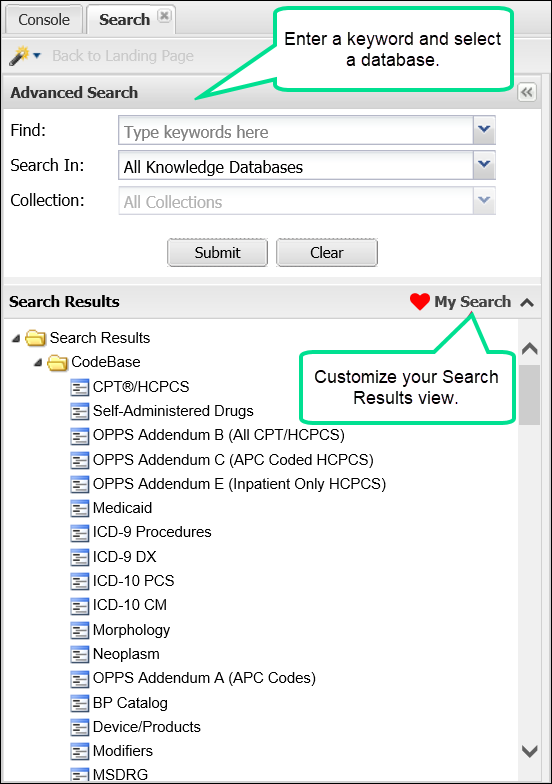The height and width of the screenshot is (784, 552).
Task: Open the Find keywords dropdown arrow
Action: pos(484,130)
